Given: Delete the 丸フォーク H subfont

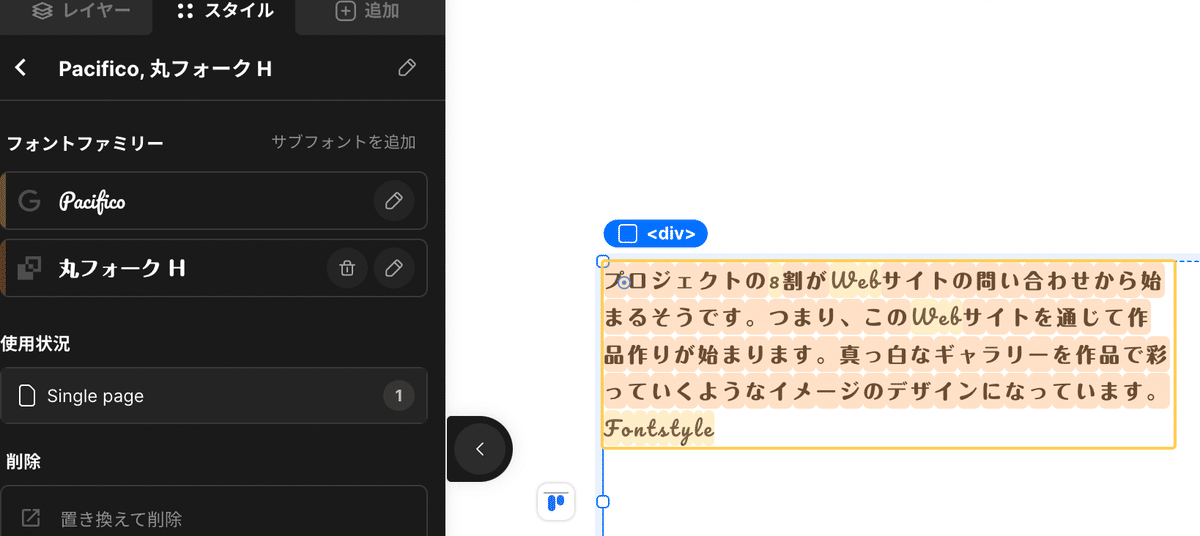Looking at the screenshot, I should click(x=347, y=268).
